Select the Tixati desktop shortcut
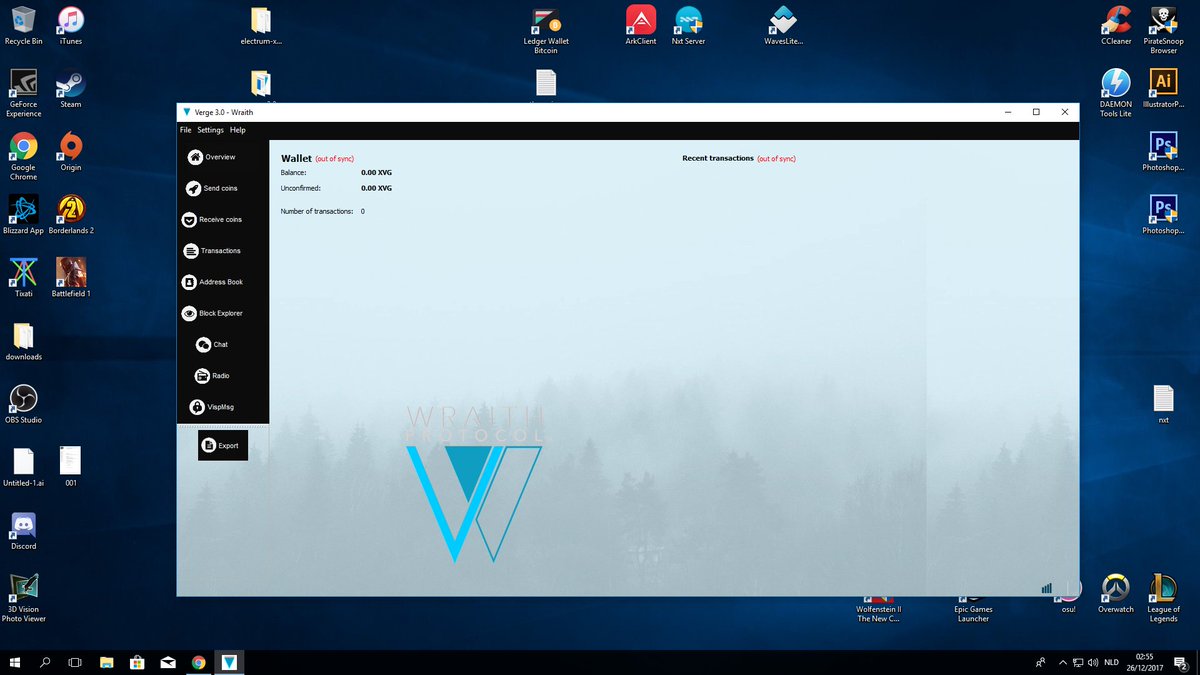The height and width of the screenshot is (675, 1200). tap(23, 278)
